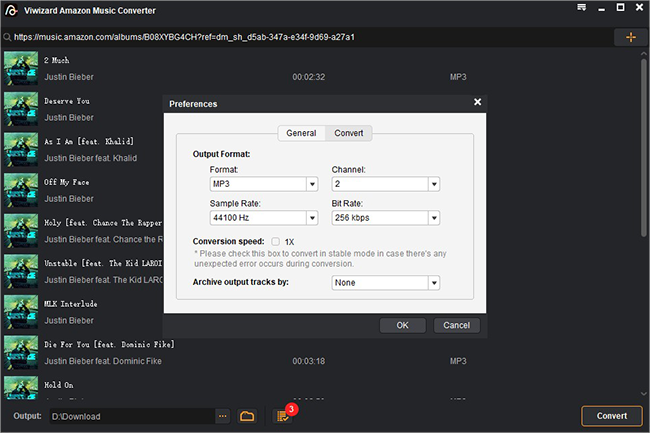Click the Unstable track album thumbnail
Image resolution: width=650 pixels, height=433 pixels.
tap(21, 271)
